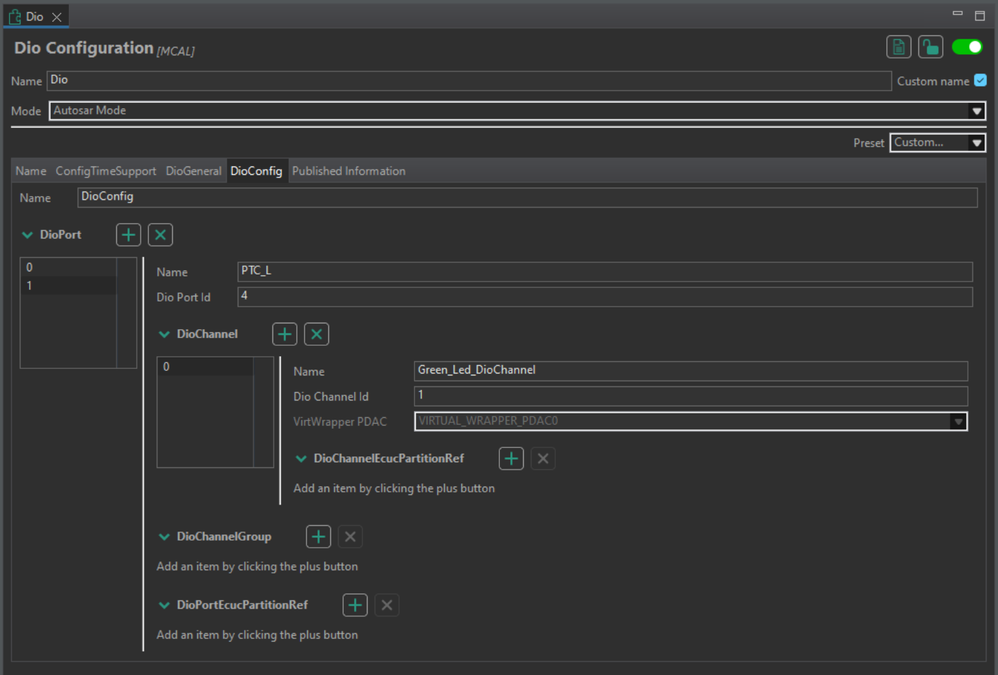998x675 pixels.
Task: Select DioPort entry 0 in list
Action: tap(68, 268)
